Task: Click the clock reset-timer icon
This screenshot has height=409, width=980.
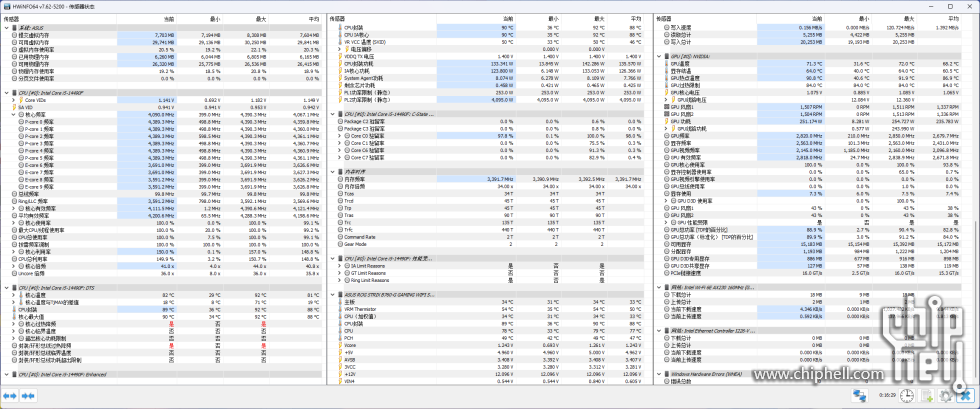Action: pyautogui.click(x=907, y=395)
